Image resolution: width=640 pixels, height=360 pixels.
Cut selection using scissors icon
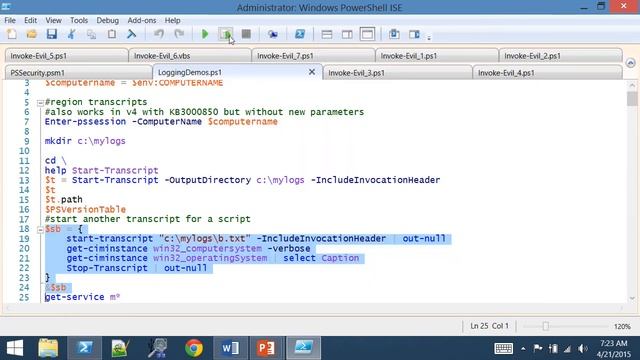click(71, 34)
